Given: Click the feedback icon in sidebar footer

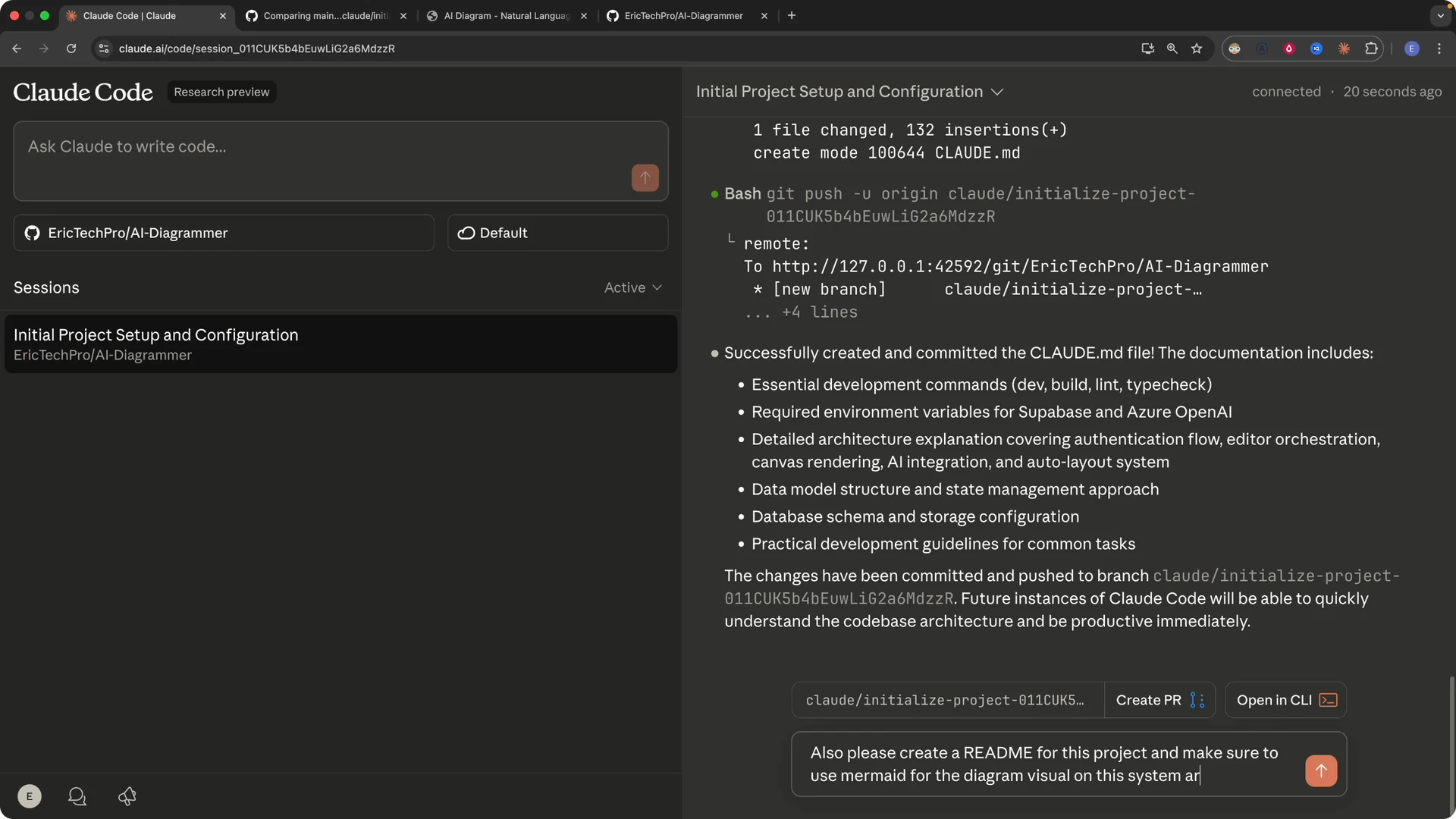Looking at the screenshot, I should (x=127, y=796).
